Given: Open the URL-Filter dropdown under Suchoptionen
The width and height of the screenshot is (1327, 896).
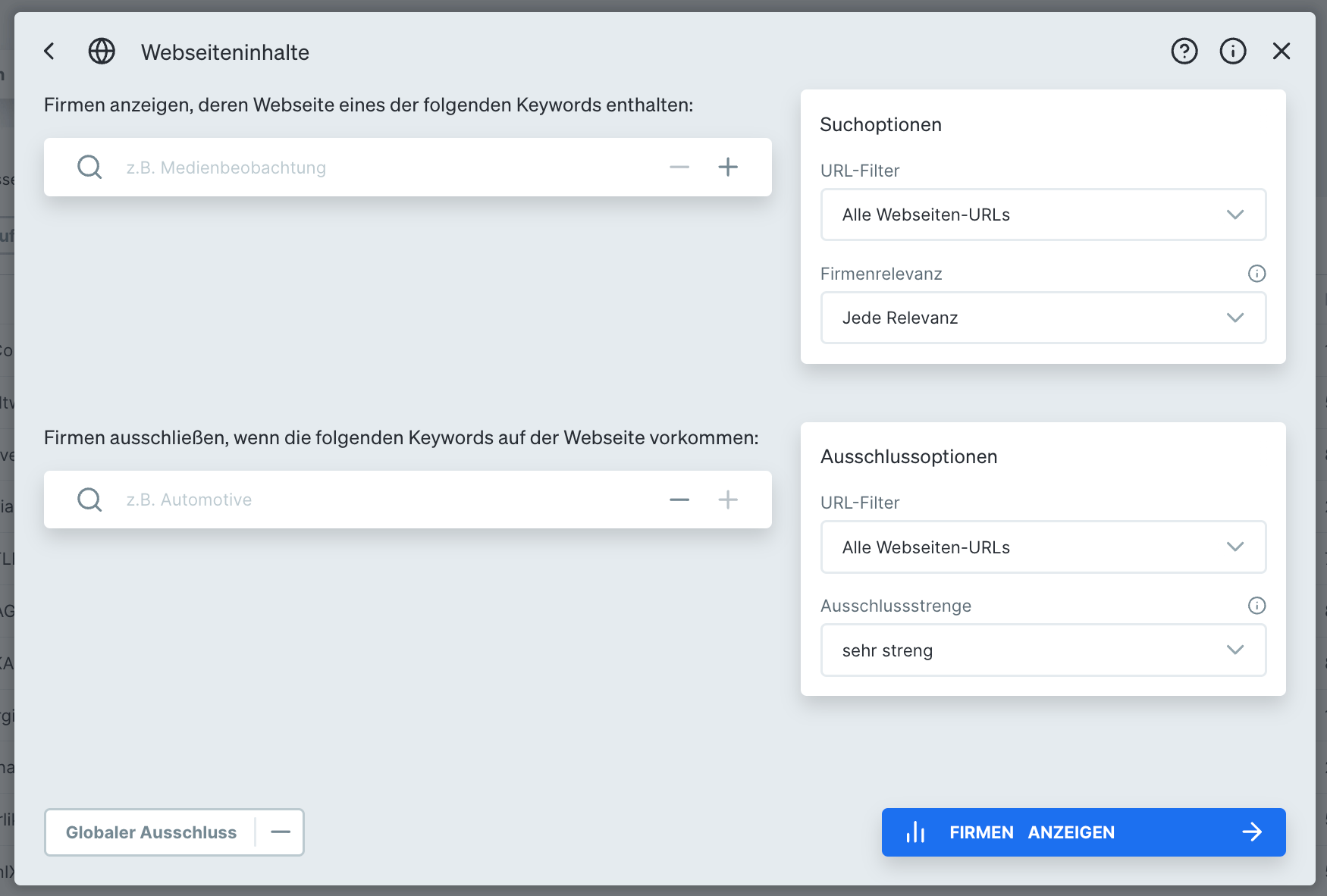Looking at the screenshot, I should [x=1043, y=215].
